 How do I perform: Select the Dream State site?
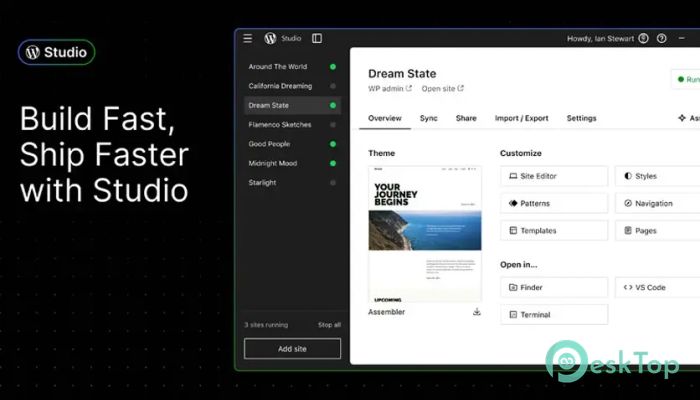tap(292, 105)
